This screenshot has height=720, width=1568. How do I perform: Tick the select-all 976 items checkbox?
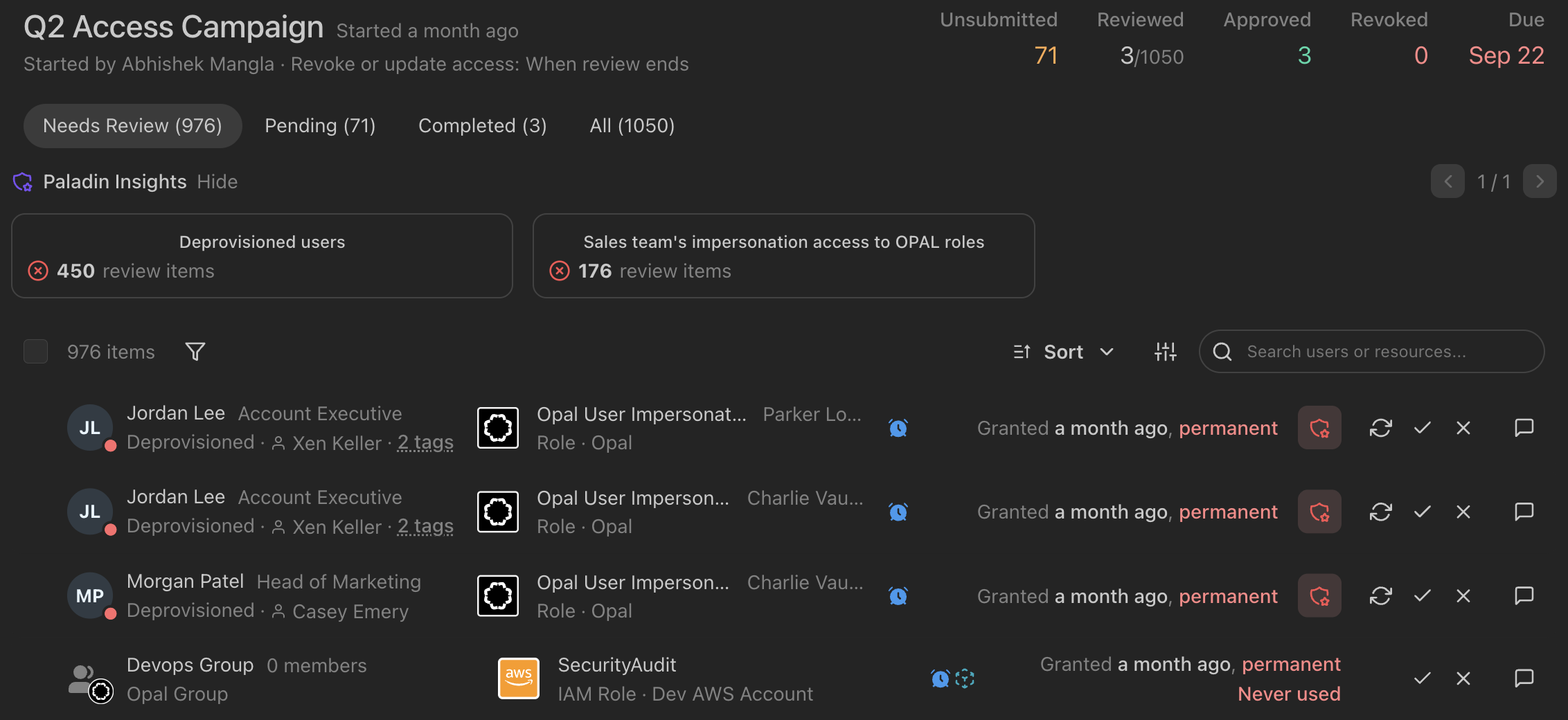pyautogui.click(x=35, y=352)
